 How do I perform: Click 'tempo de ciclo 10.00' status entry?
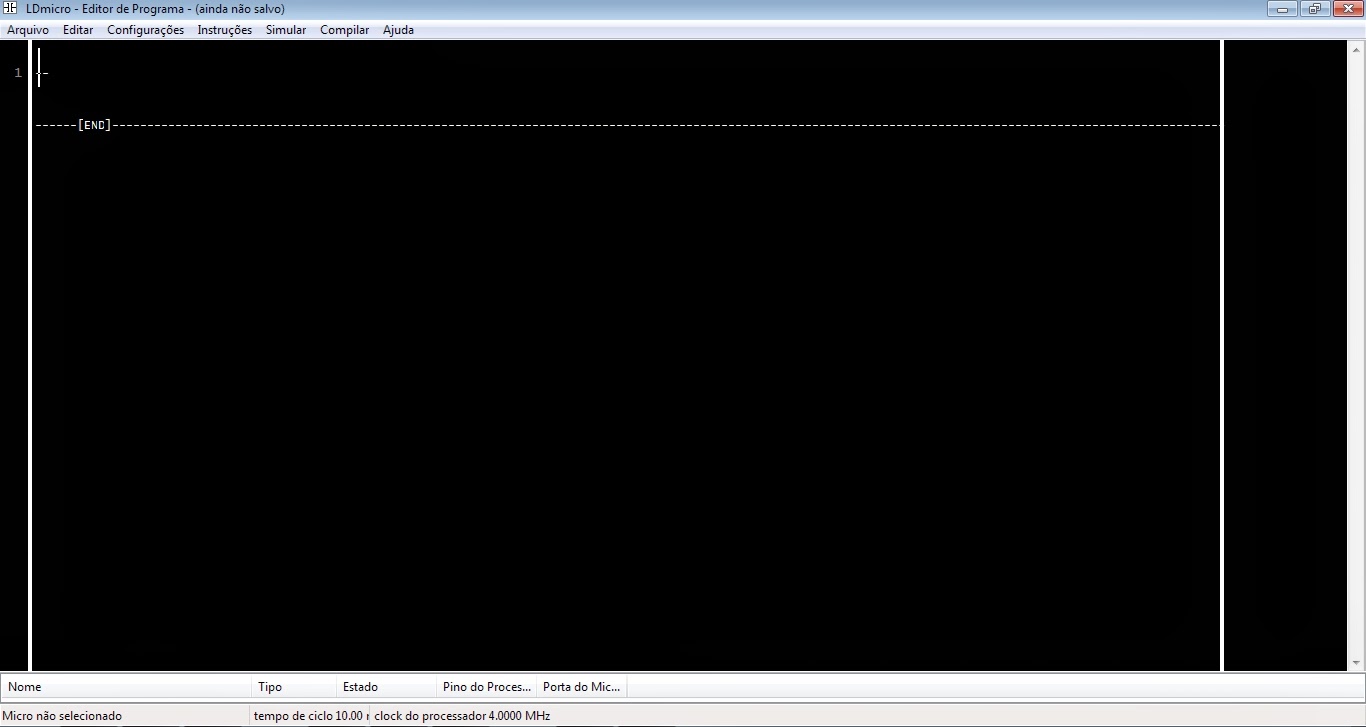point(310,716)
